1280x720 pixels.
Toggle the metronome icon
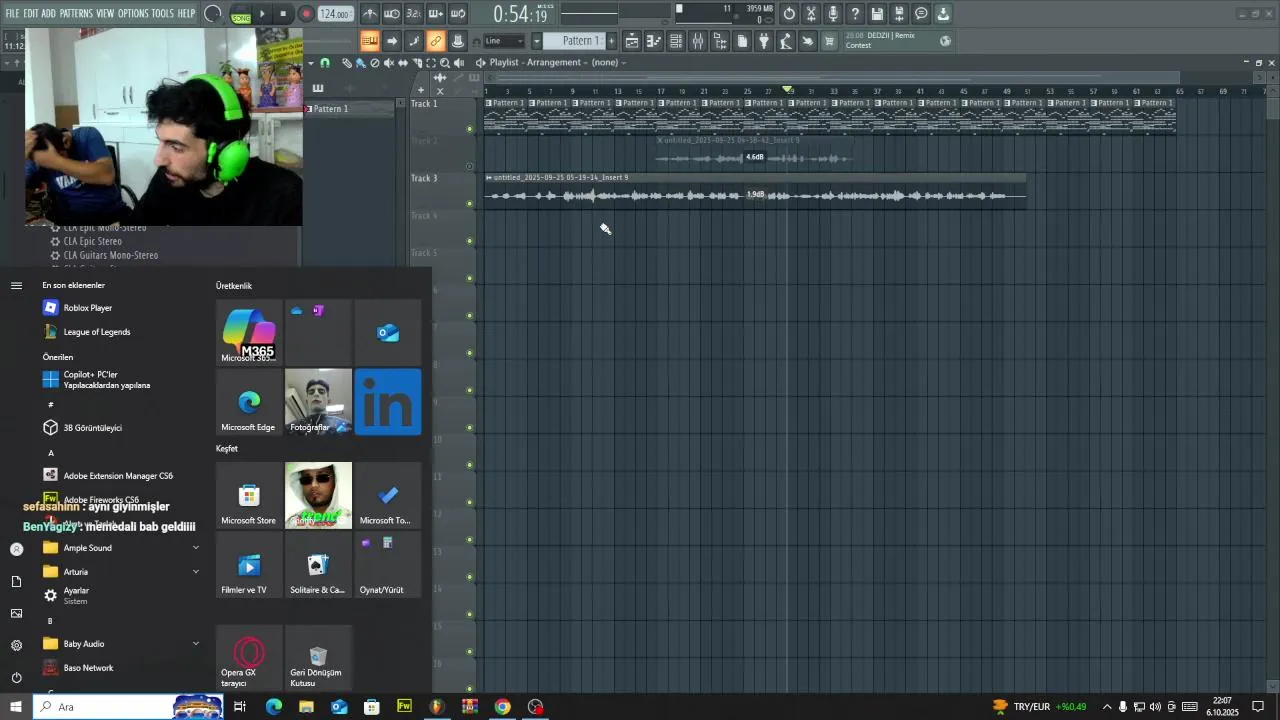pos(370,14)
